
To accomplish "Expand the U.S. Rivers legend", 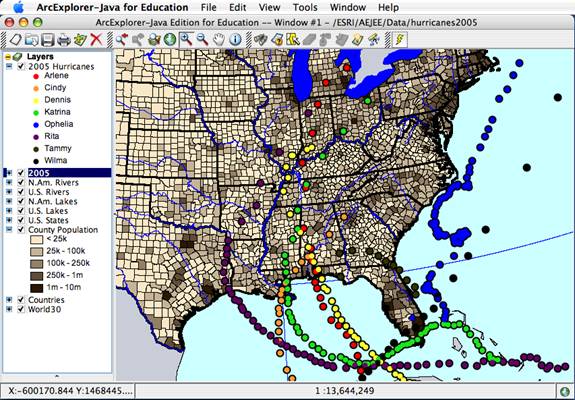I will click(x=9, y=192).
